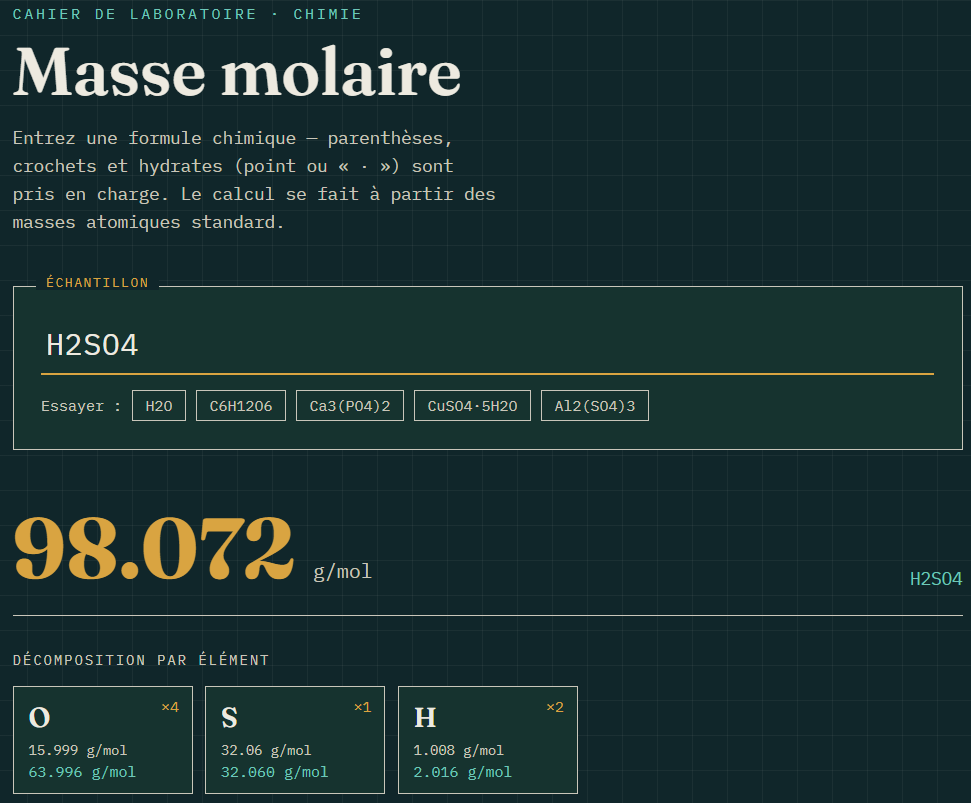Click the Décomposition par élément heading
Image resolution: width=971 pixels, height=803 pixels.
click(141, 660)
